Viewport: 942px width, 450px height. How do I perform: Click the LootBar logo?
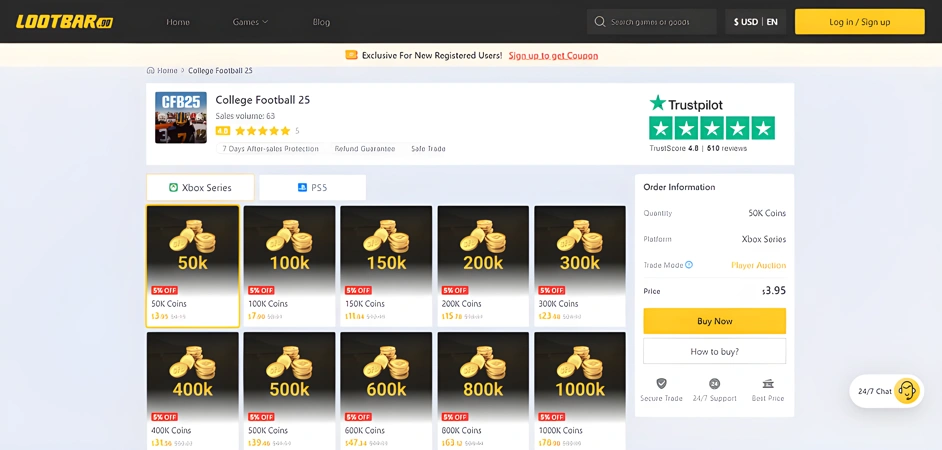(64, 22)
